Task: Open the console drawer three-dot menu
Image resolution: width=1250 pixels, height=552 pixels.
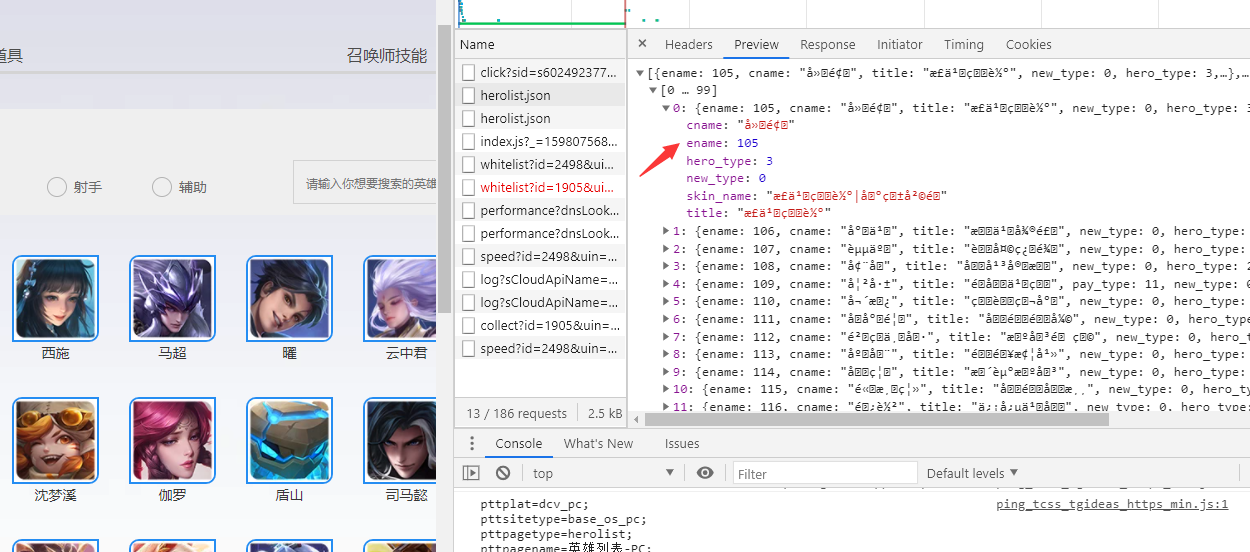Action: tap(470, 444)
